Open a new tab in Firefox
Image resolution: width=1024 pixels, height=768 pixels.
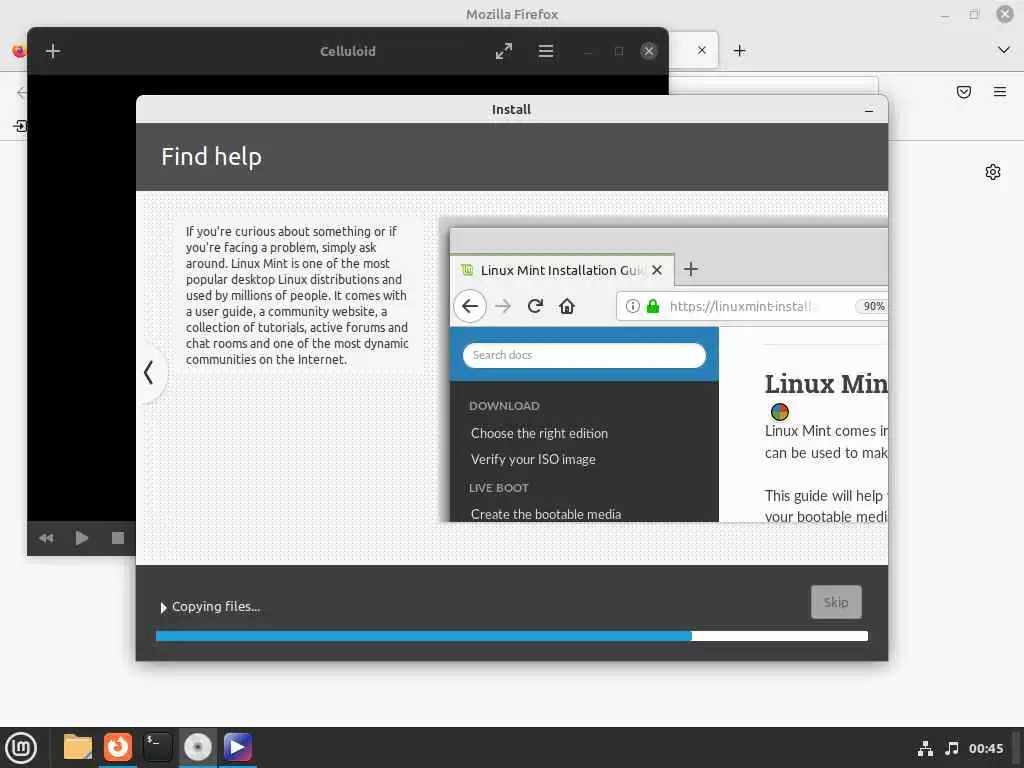(x=739, y=50)
